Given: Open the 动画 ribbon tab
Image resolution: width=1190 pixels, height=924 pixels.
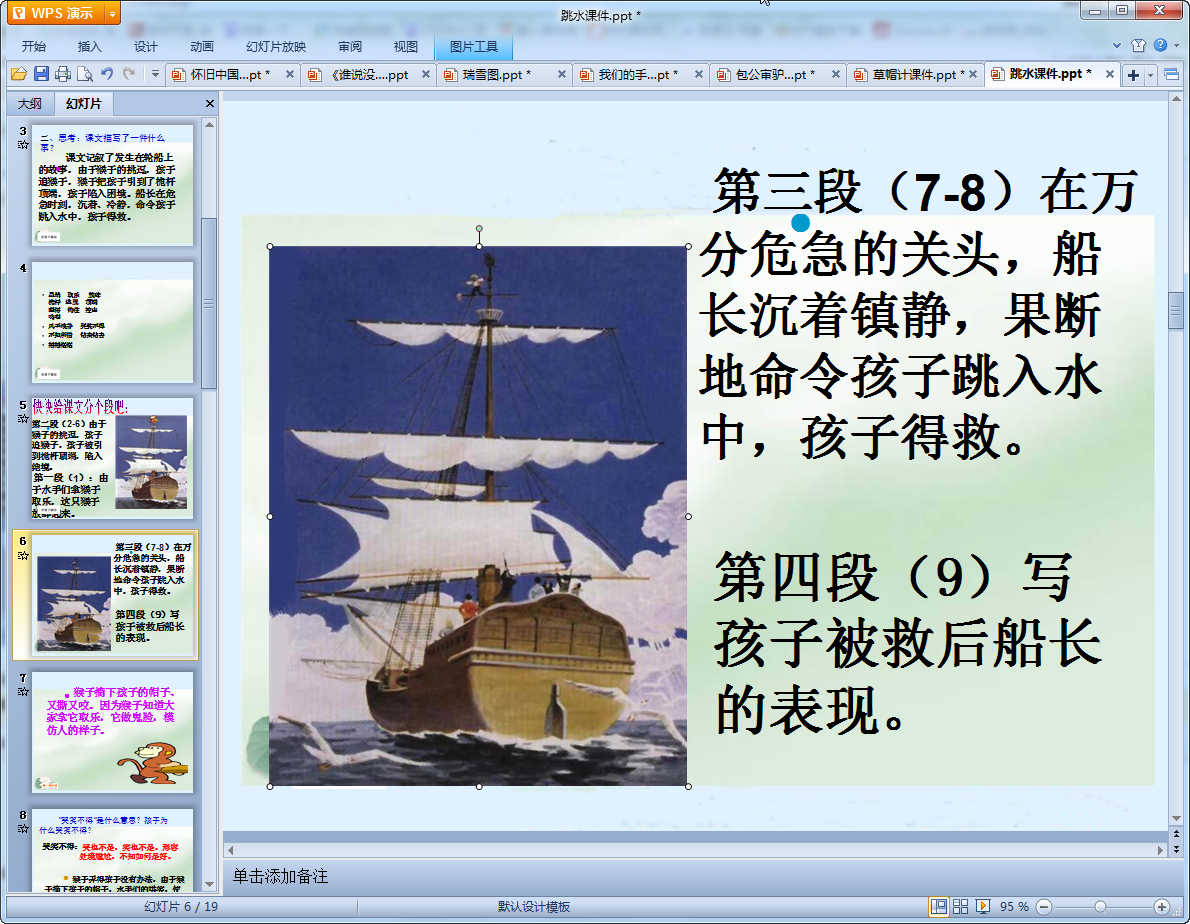Looking at the screenshot, I should point(202,46).
